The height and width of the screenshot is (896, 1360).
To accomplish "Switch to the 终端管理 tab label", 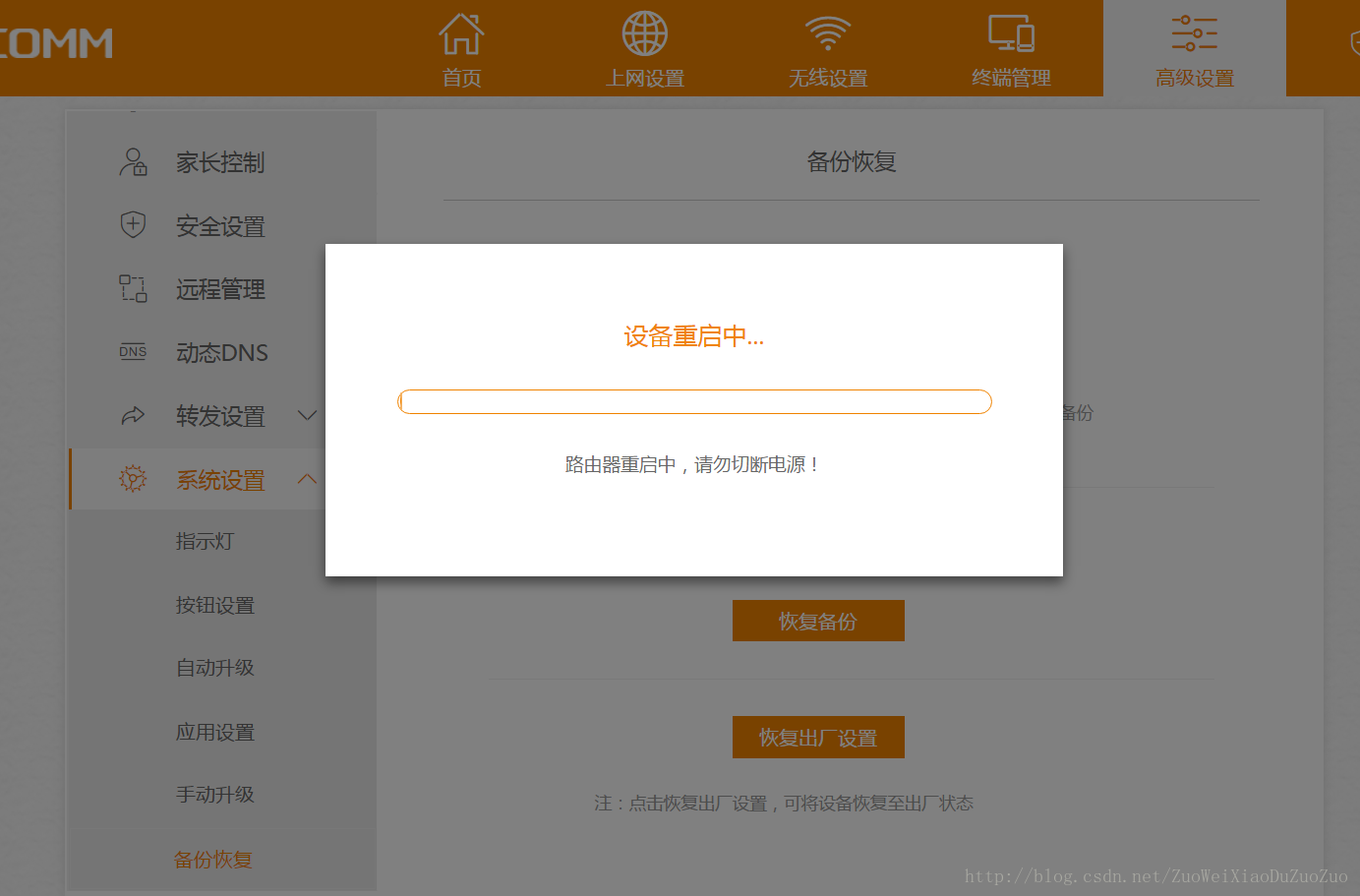I will click(1011, 78).
